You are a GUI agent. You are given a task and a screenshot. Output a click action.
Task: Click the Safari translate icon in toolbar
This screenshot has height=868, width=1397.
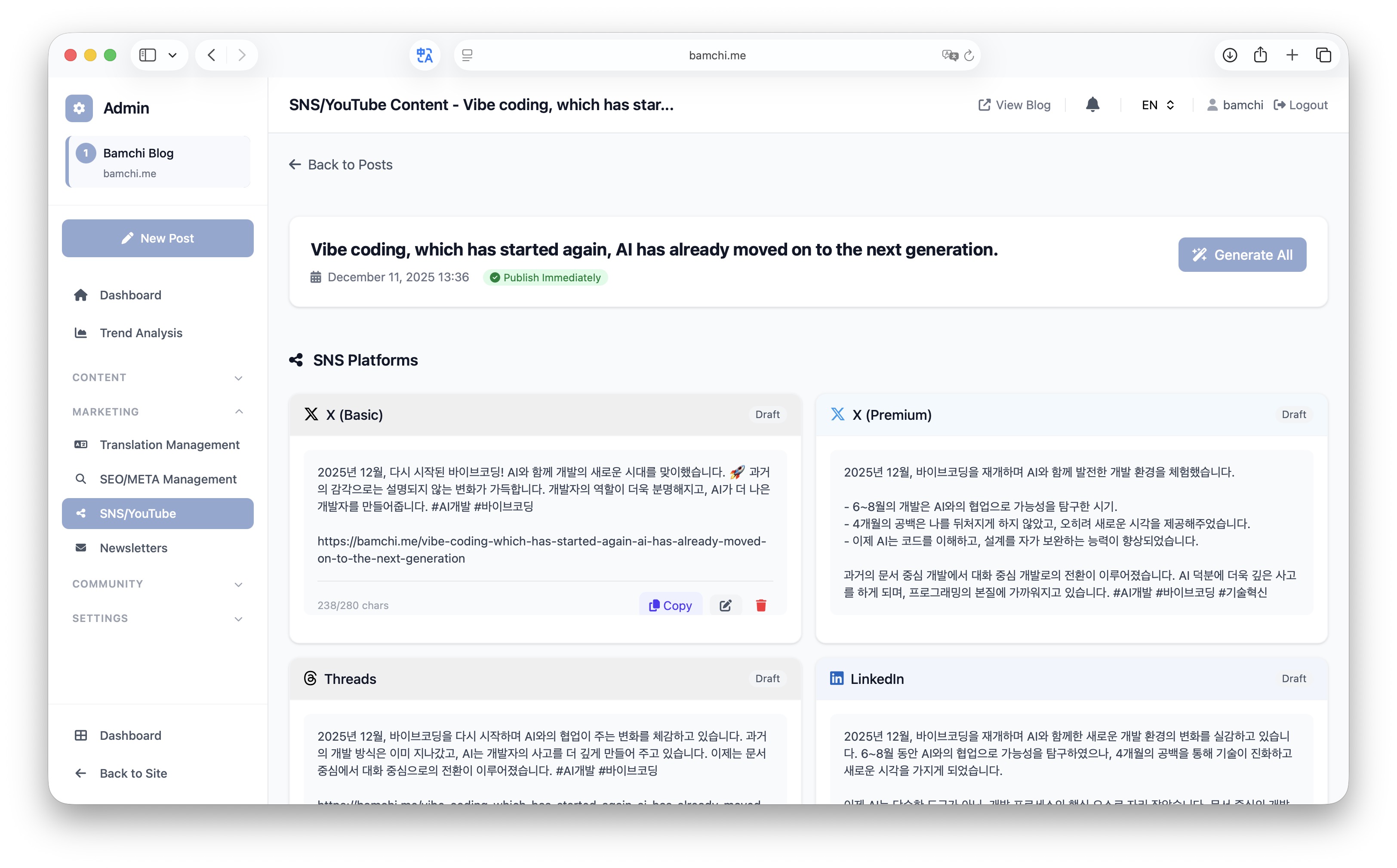tap(425, 55)
